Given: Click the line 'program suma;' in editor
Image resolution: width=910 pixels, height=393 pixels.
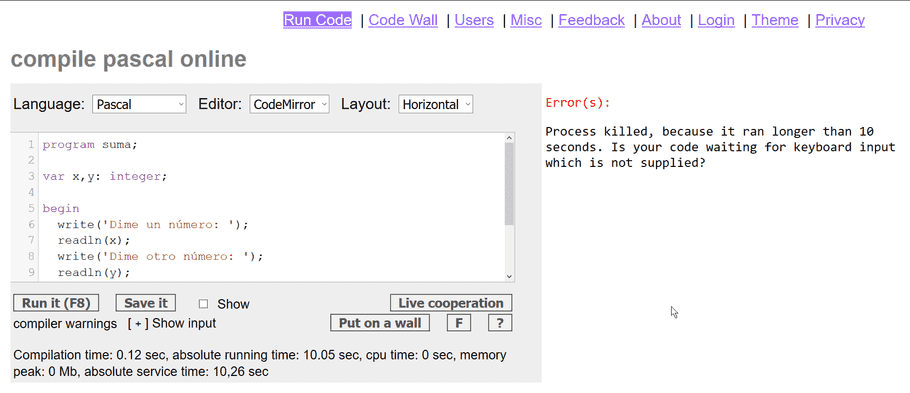Looking at the screenshot, I should [90, 145].
